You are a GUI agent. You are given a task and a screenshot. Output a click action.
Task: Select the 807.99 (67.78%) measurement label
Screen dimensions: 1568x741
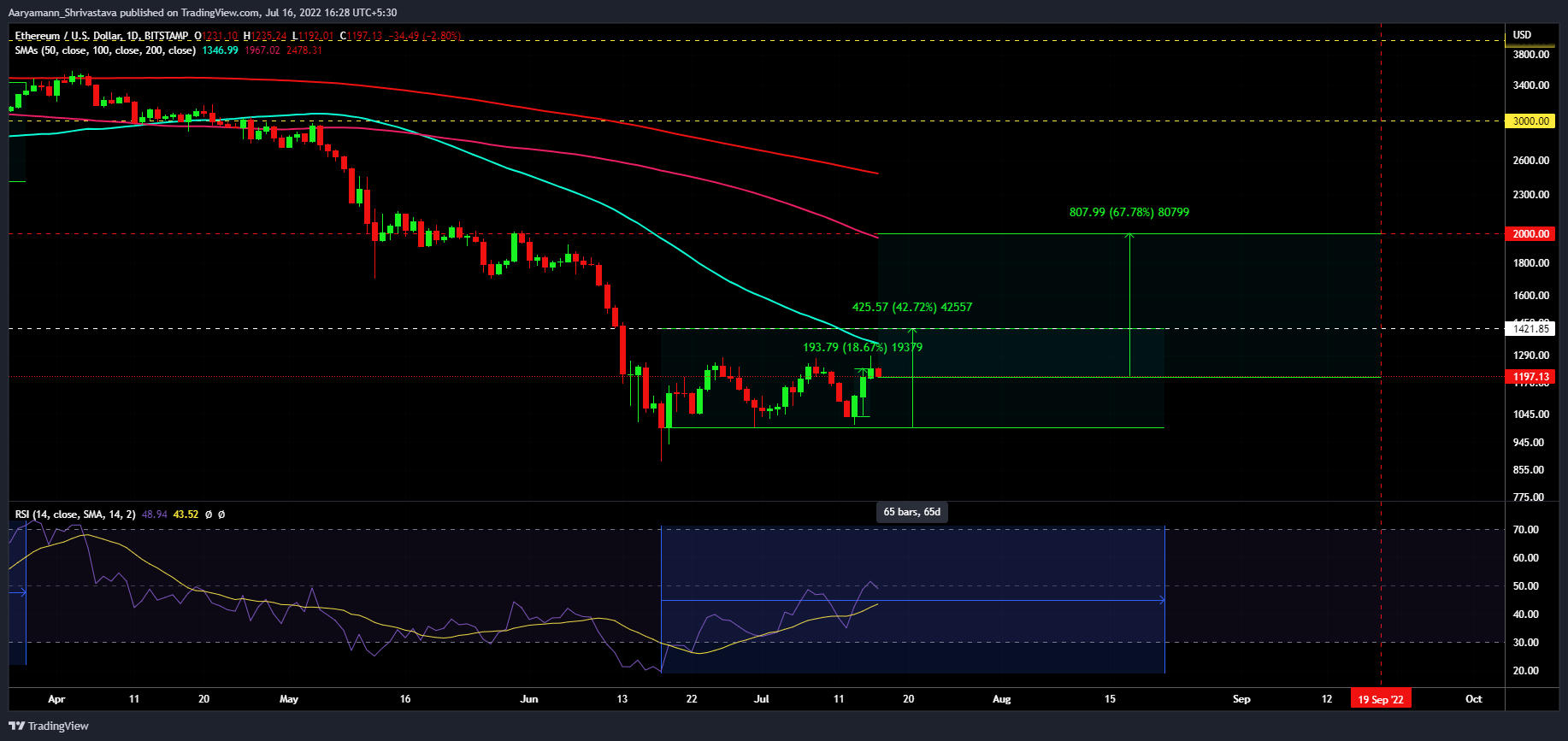[x=1129, y=212]
